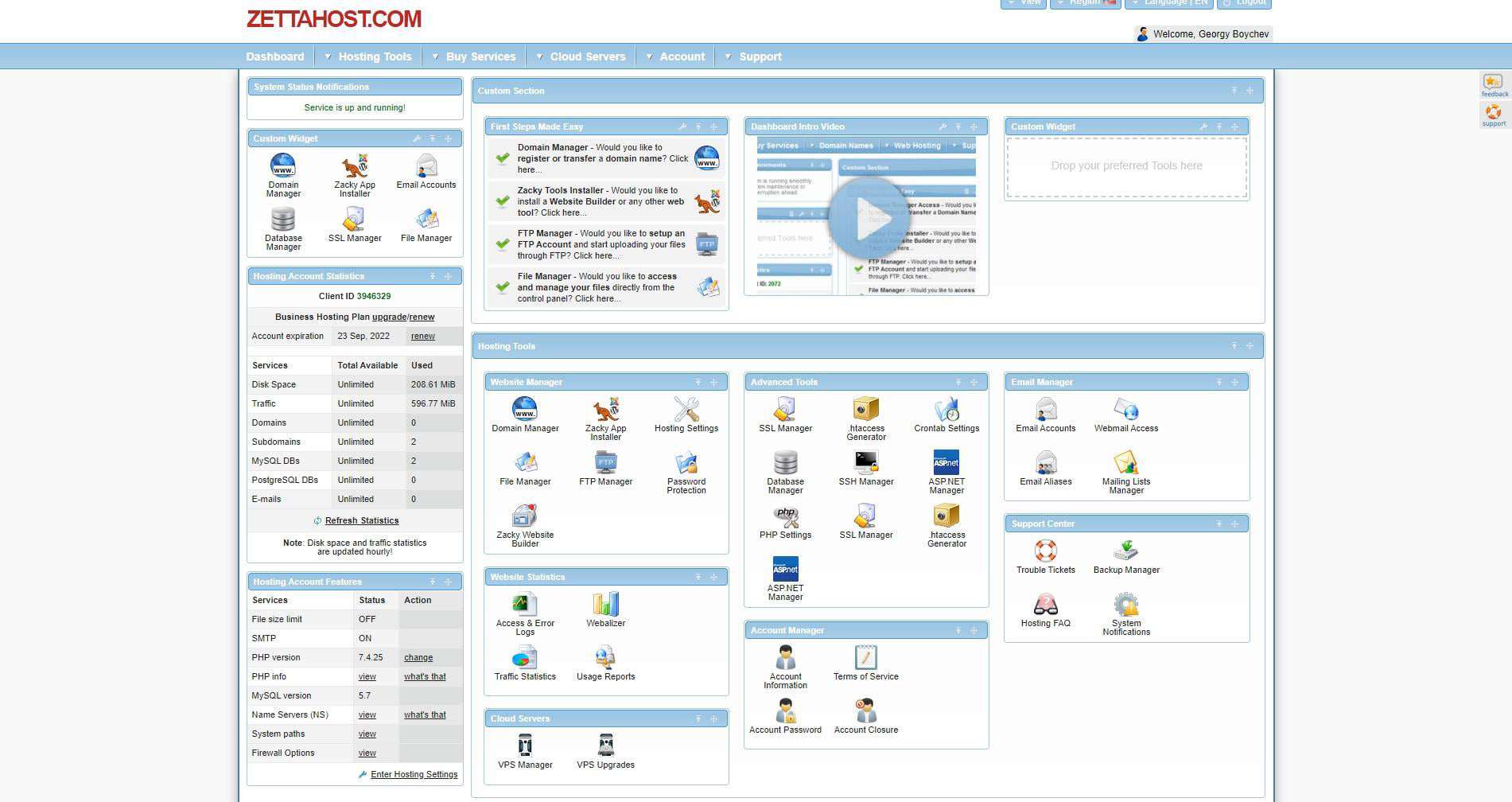Click change link for PHP version
The width and height of the screenshot is (1512, 802).
click(418, 657)
